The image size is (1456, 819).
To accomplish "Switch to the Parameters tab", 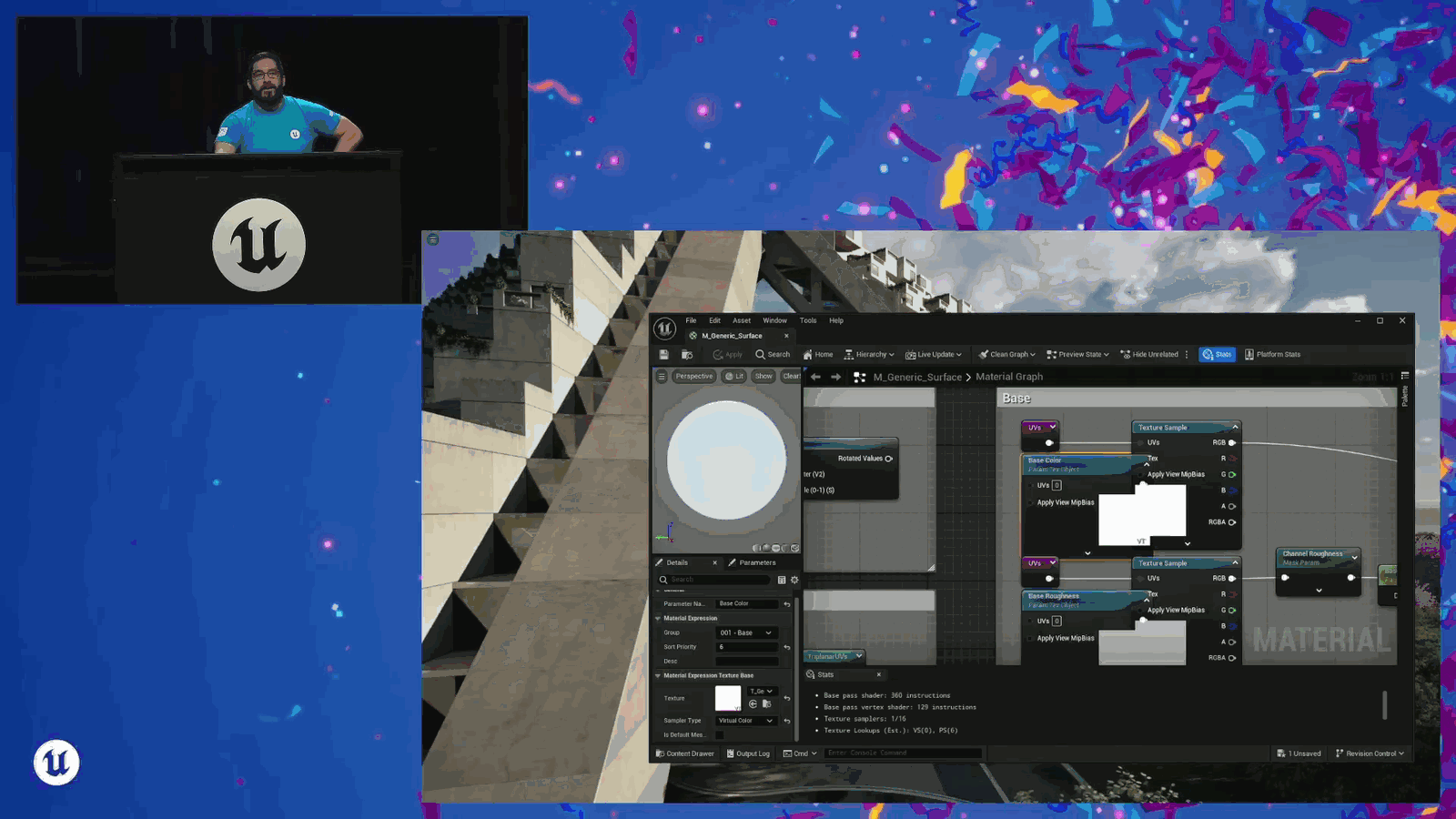I will [752, 562].
